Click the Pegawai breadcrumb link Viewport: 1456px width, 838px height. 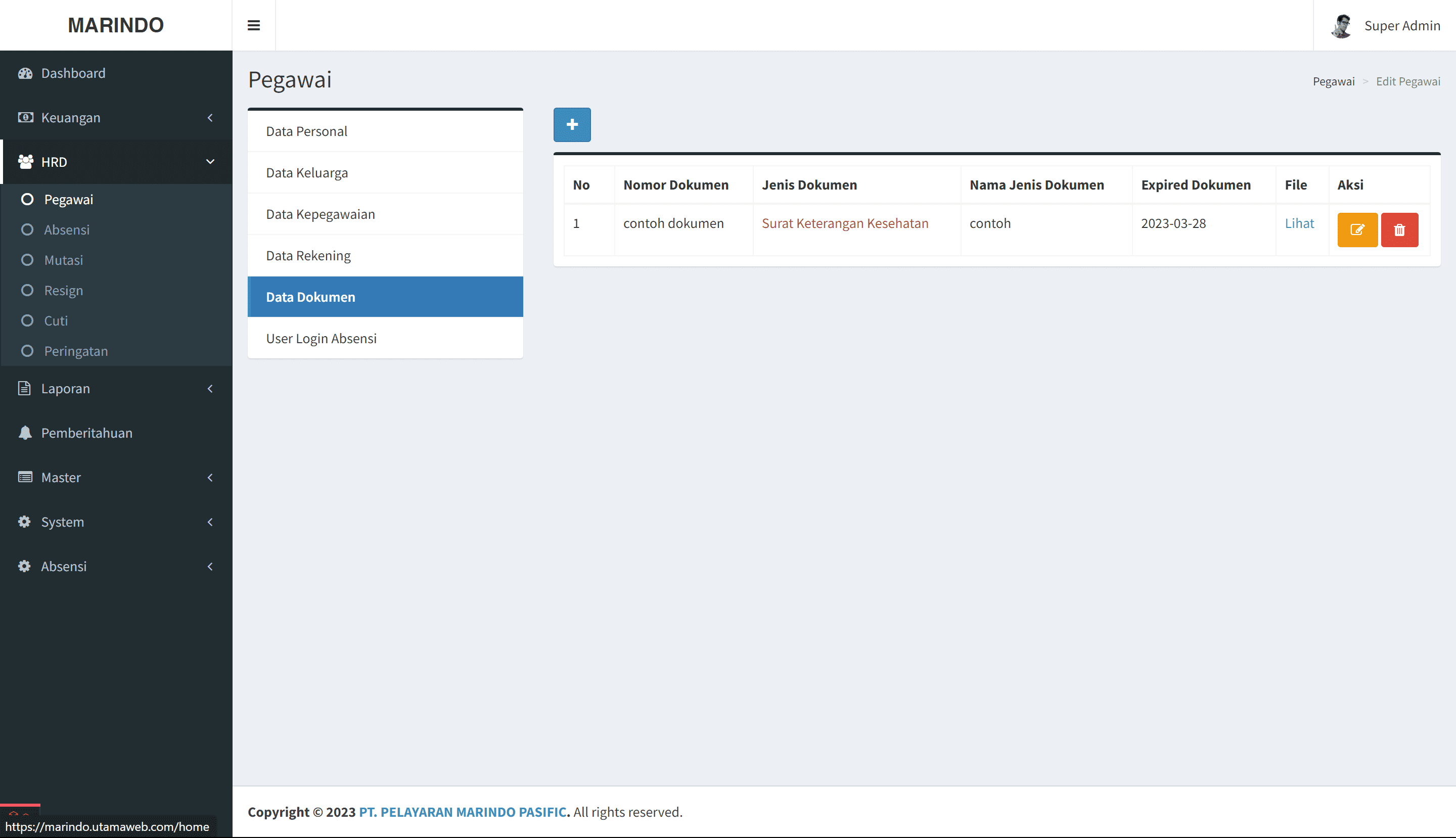[1333, 81]
